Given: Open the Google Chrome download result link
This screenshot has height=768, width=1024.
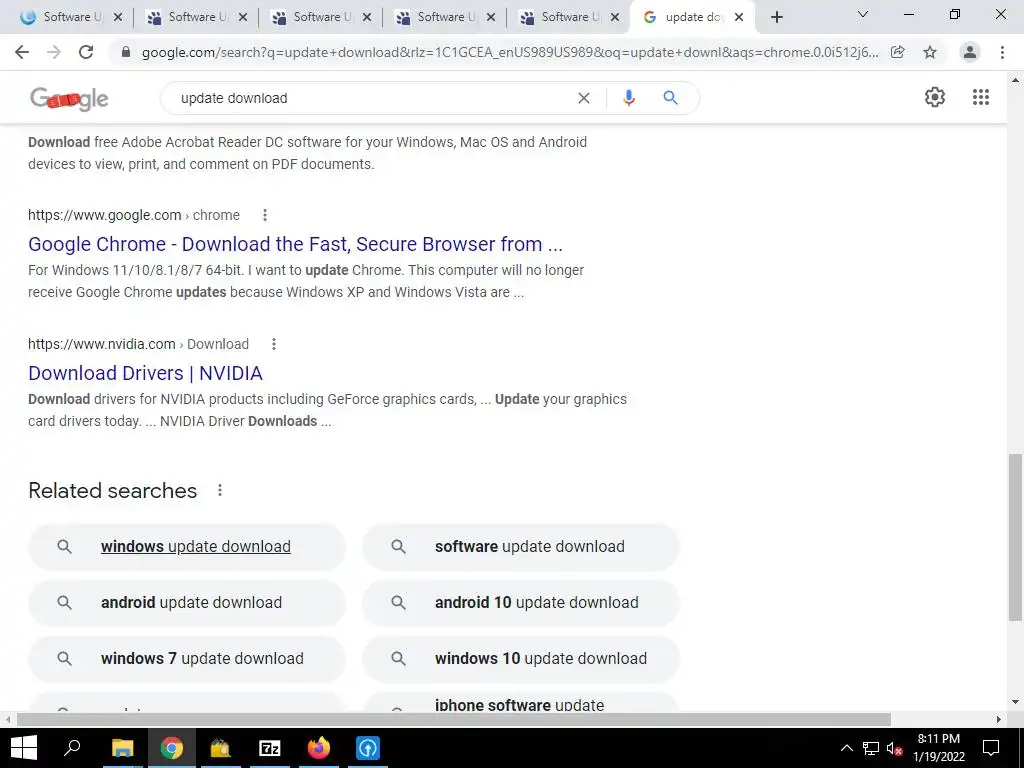Looking at the screenshot, I should pos(295,244).
